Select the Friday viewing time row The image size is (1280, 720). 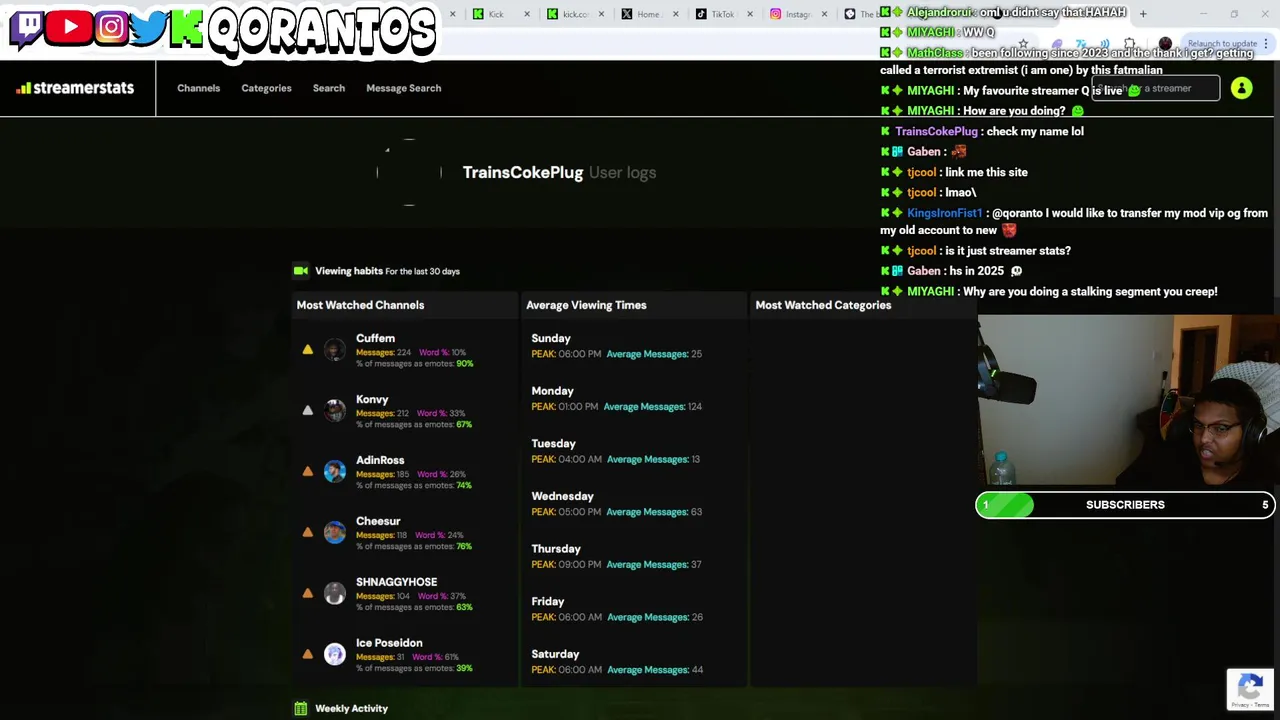click(x=633, y=609)
